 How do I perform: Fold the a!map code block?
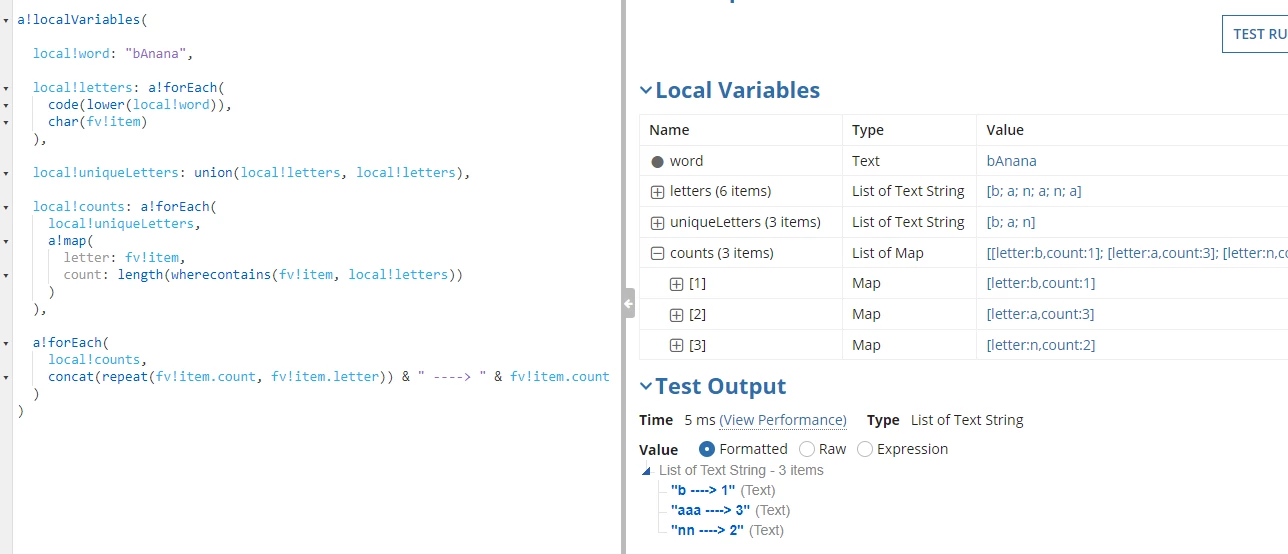click(x=6, y=241)
